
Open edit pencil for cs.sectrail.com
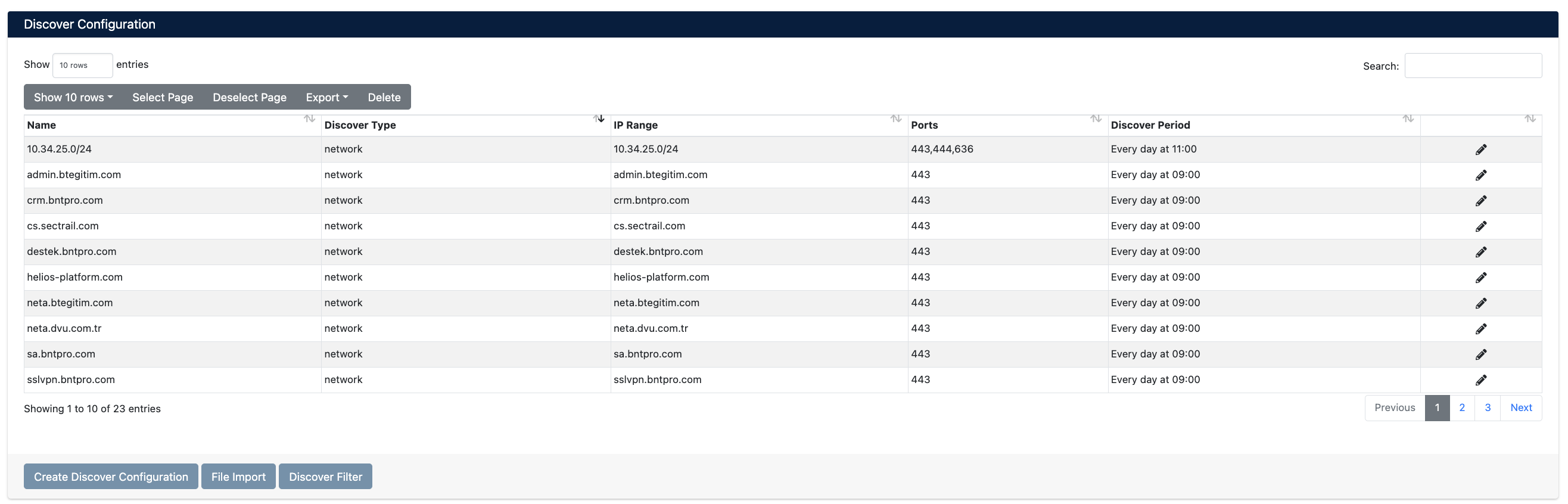coord(1480,226)
